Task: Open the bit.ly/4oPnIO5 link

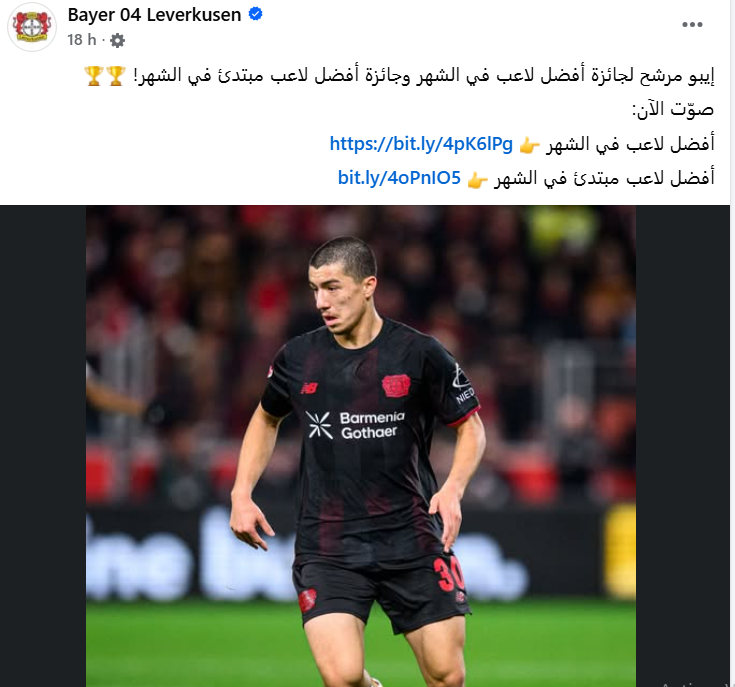Action: point(399,178)
